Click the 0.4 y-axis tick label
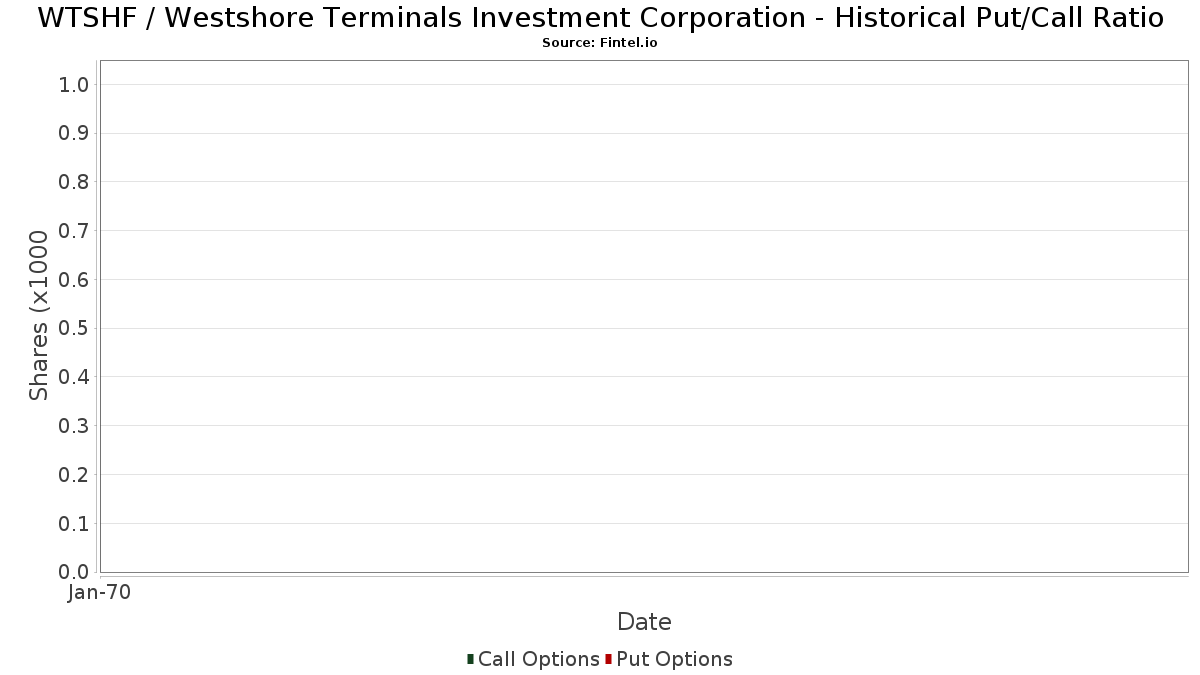This screenshot has width=1200, height=675. pyautogui.click(x=74, y=377)
